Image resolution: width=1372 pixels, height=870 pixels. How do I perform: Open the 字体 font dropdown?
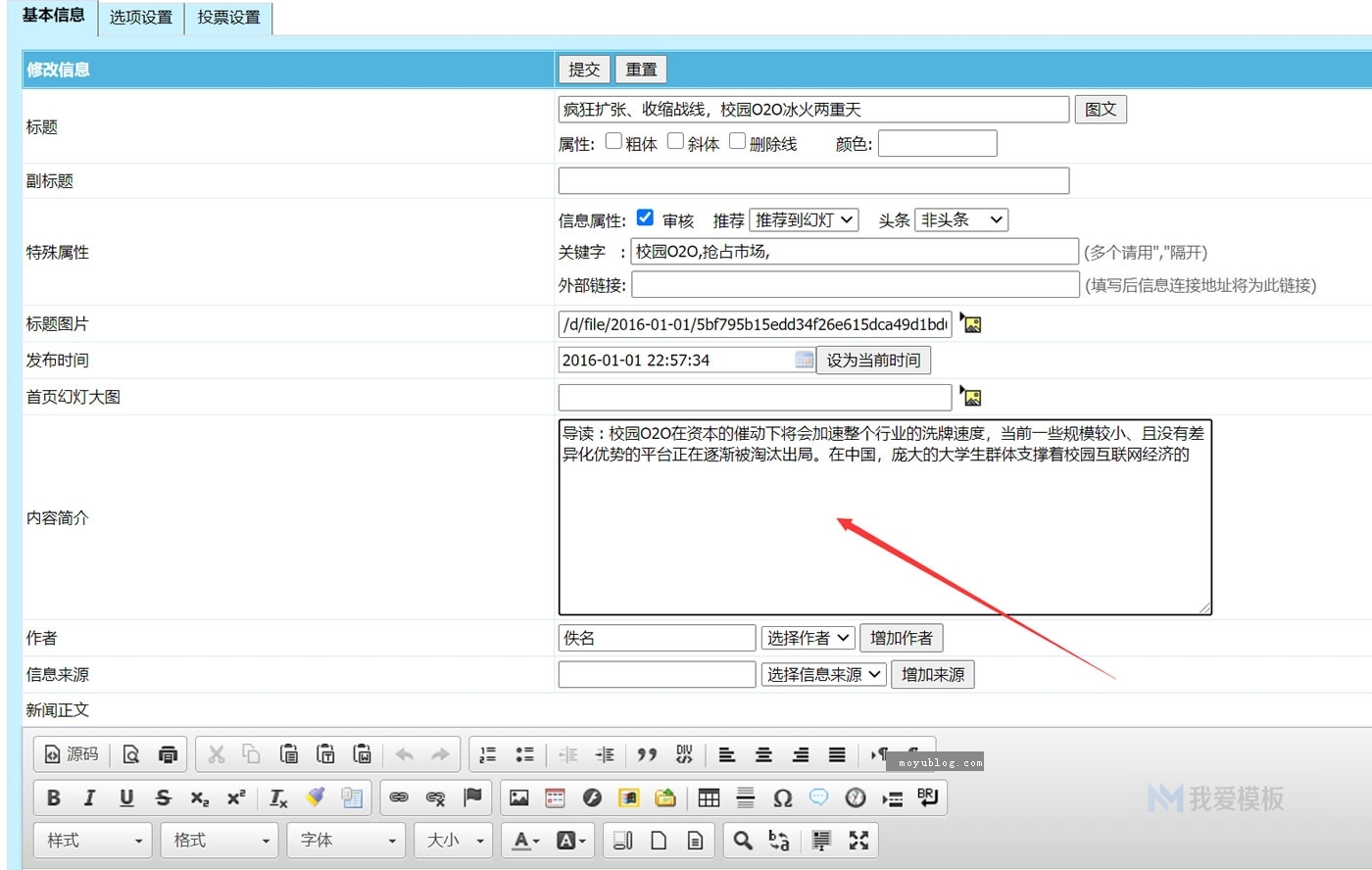click(x=347, y=841)
